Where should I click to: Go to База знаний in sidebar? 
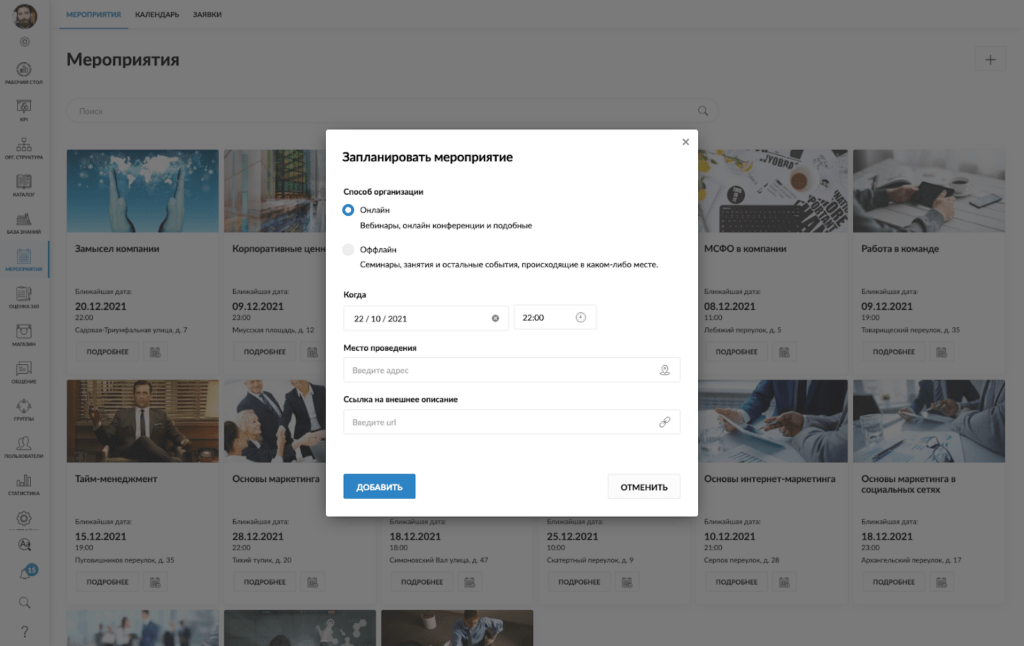[x=24, y=222]
